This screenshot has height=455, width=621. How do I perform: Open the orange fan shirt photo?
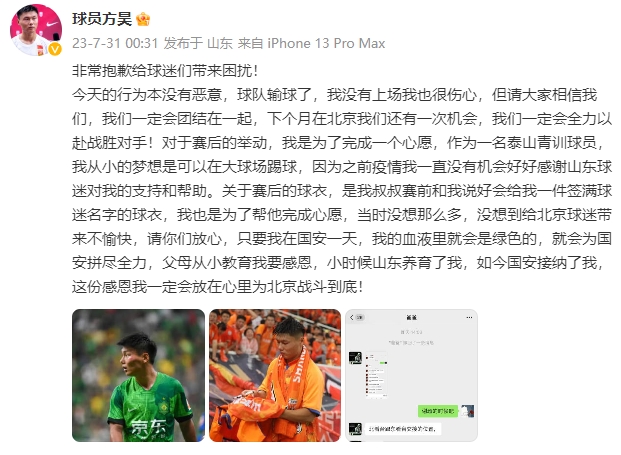(275, 375)
